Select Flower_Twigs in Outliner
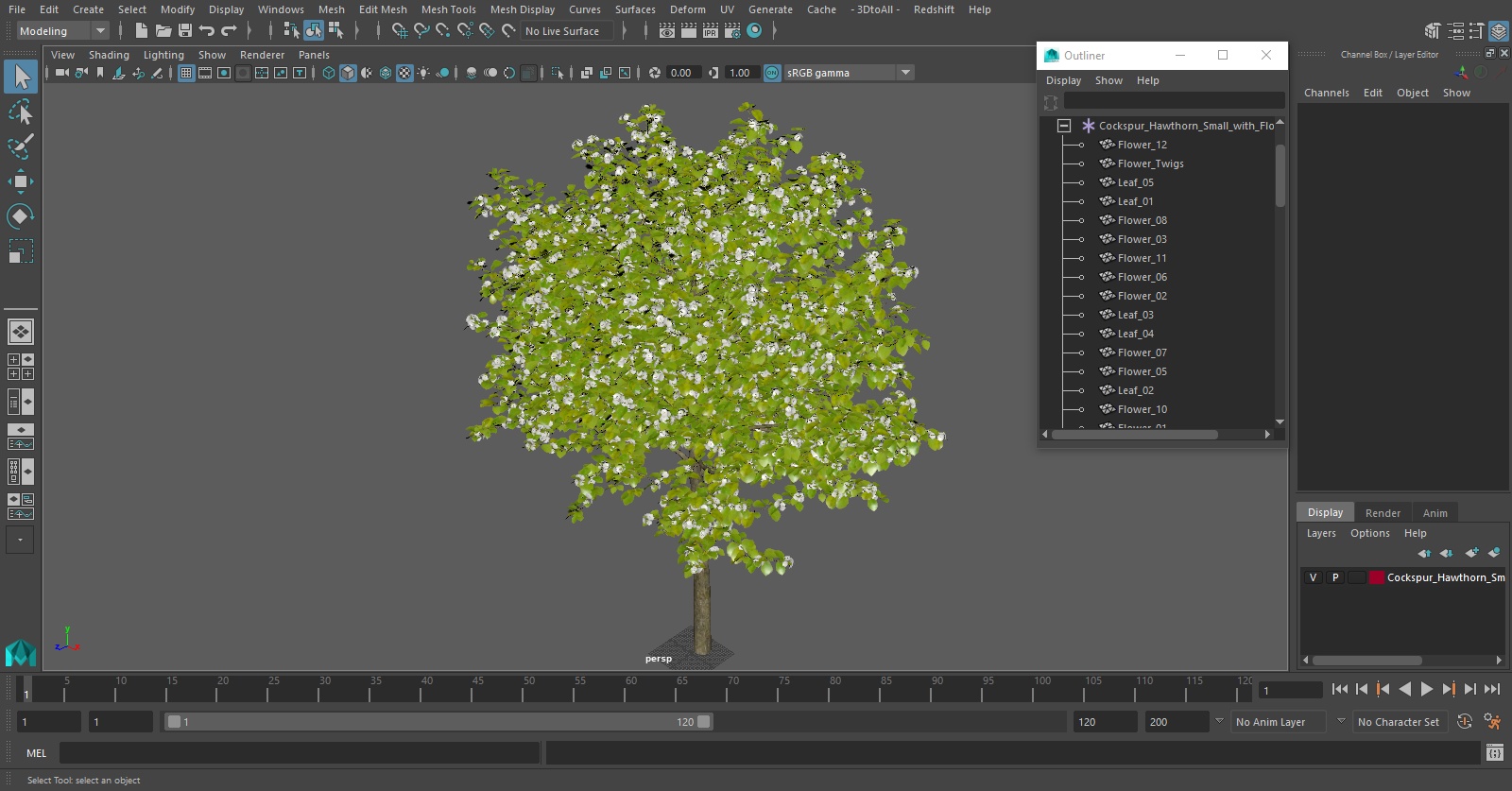 pos(1150,163)
